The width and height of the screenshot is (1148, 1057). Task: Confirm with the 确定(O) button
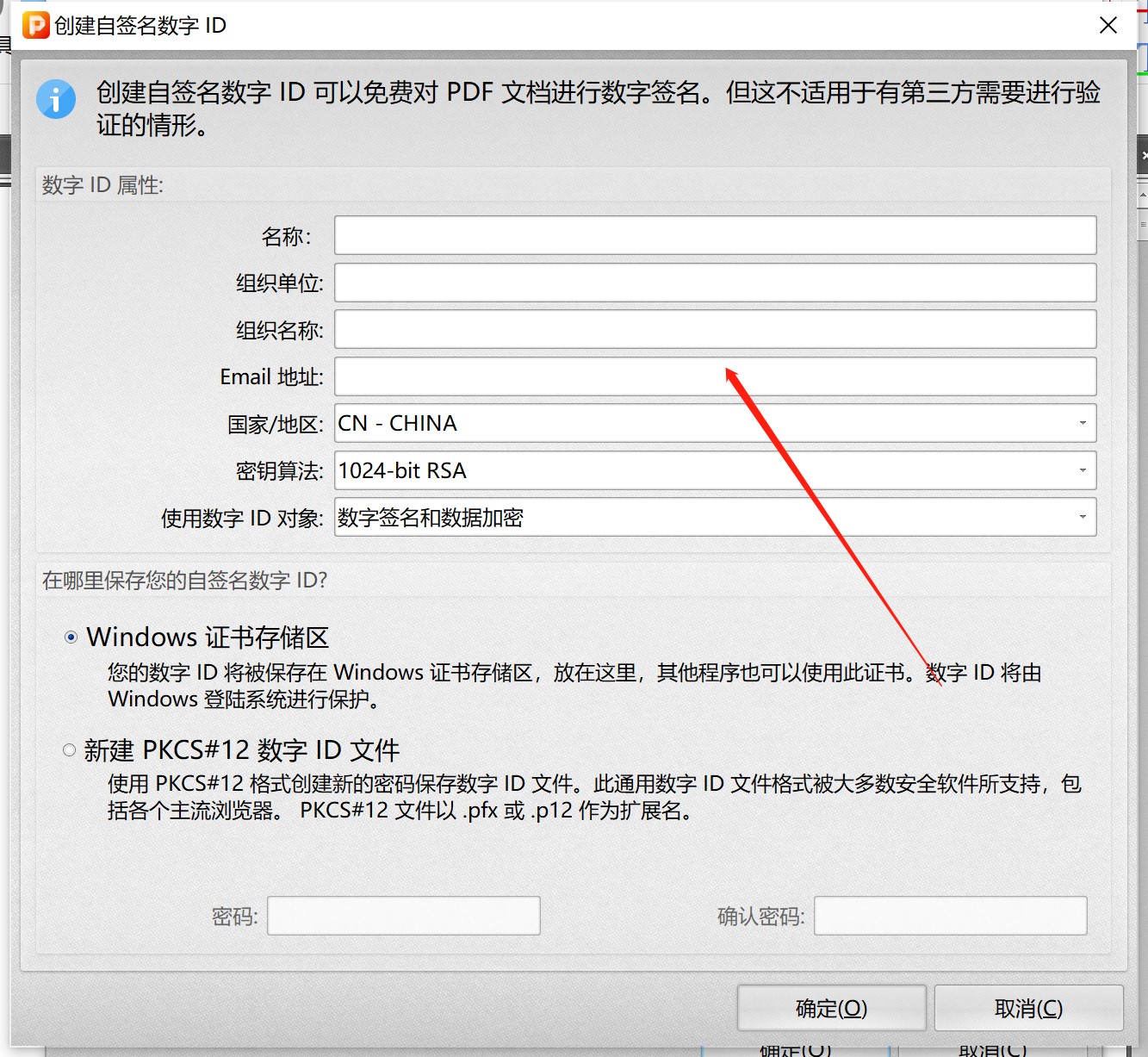pos(832,1008)
